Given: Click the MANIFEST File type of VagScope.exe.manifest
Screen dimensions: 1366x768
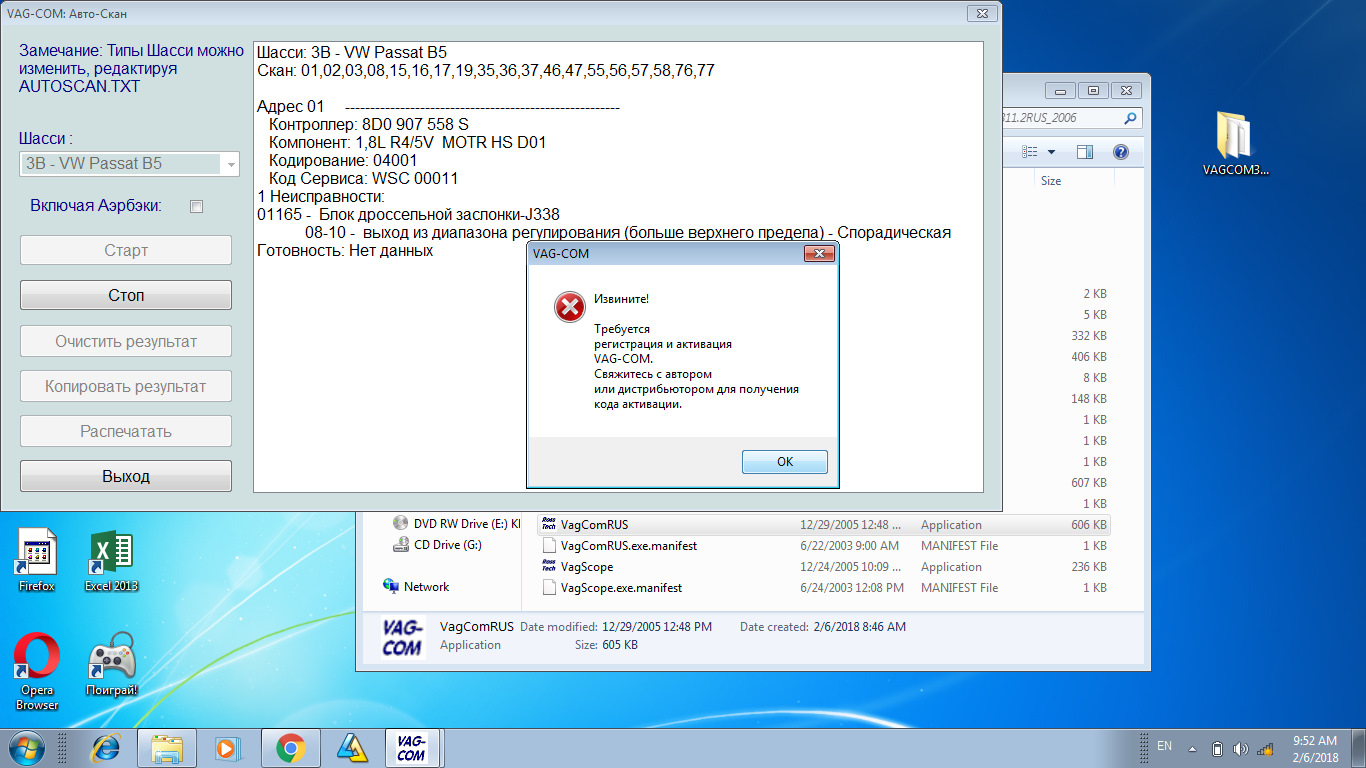Looking at the screenshot, I should (x=959, y=588).
